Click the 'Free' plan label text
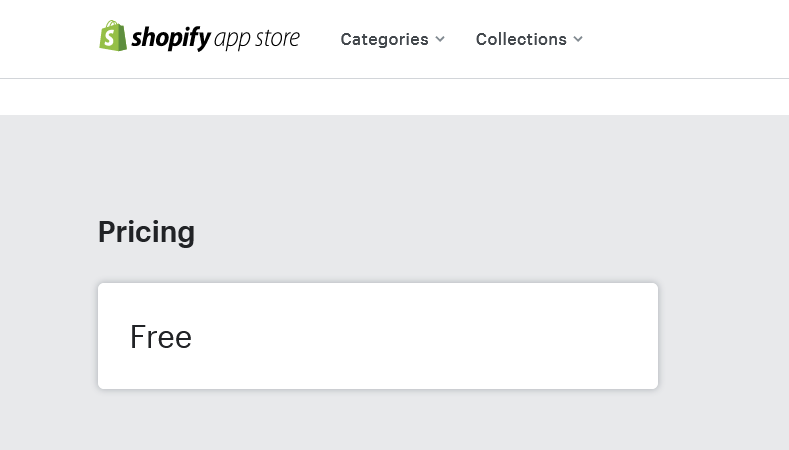This screenshot has height=450, width=789. [x=161, y=337]
